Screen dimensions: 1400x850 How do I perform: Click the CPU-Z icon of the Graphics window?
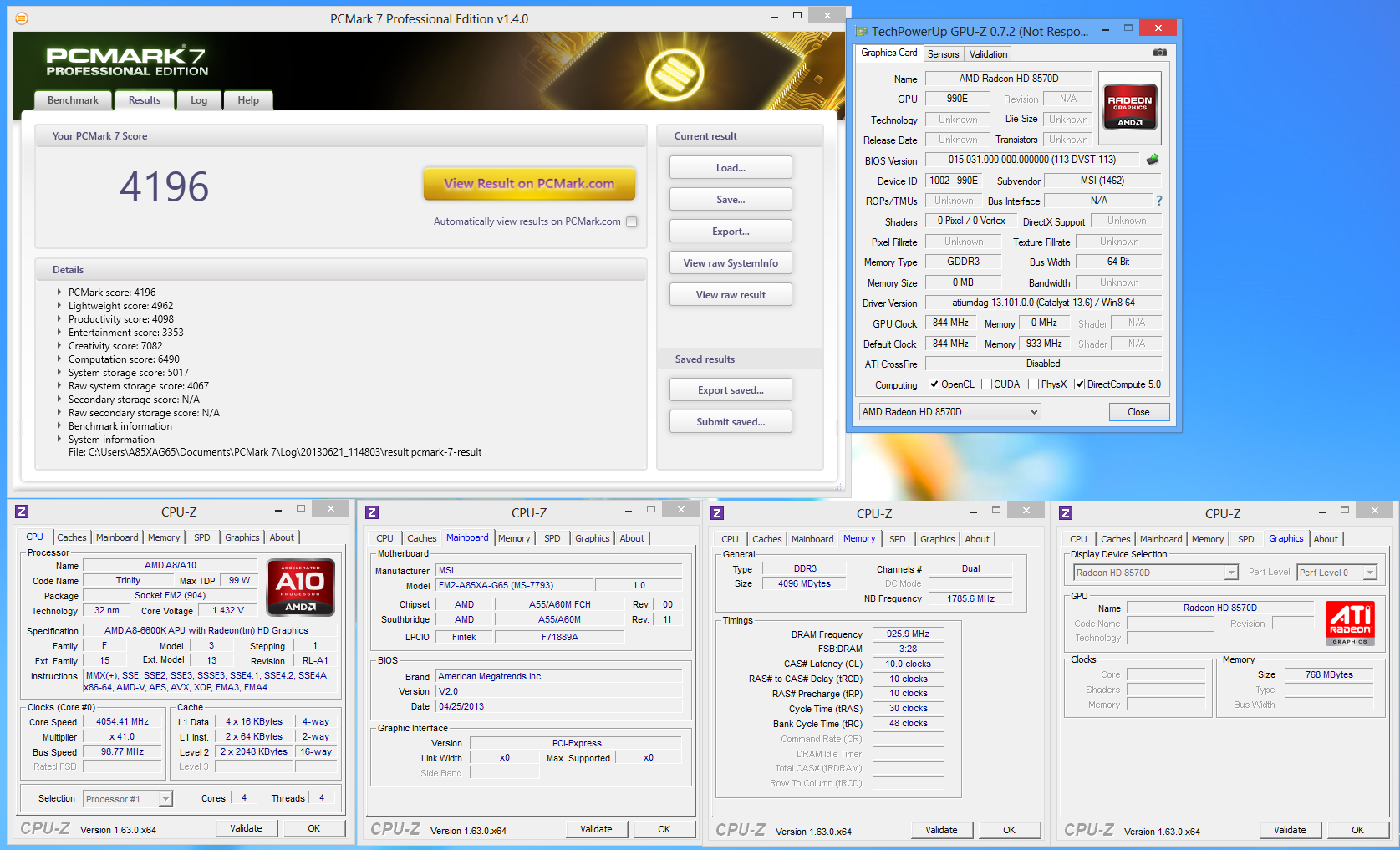click(x=1065, y=513)
